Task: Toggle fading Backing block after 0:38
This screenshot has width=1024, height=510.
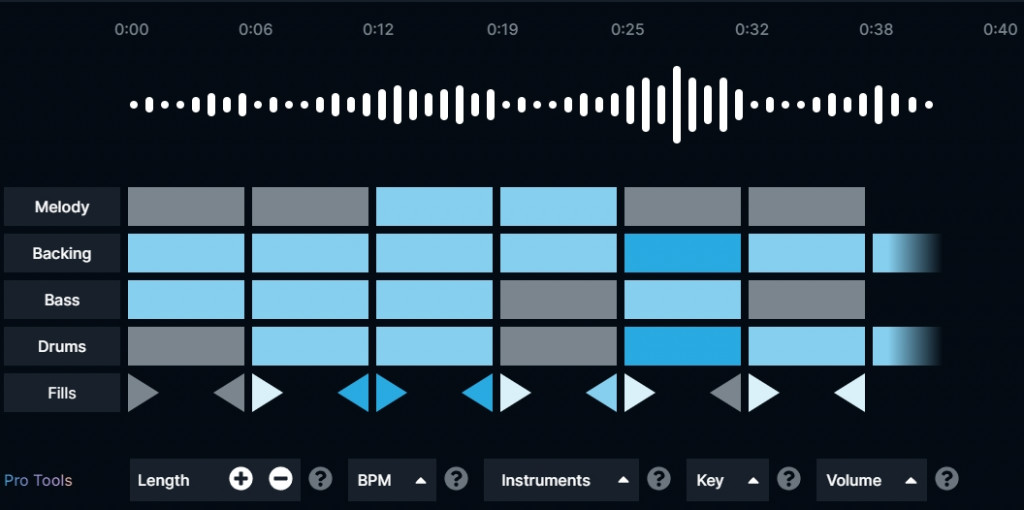Action: (906, 253)
